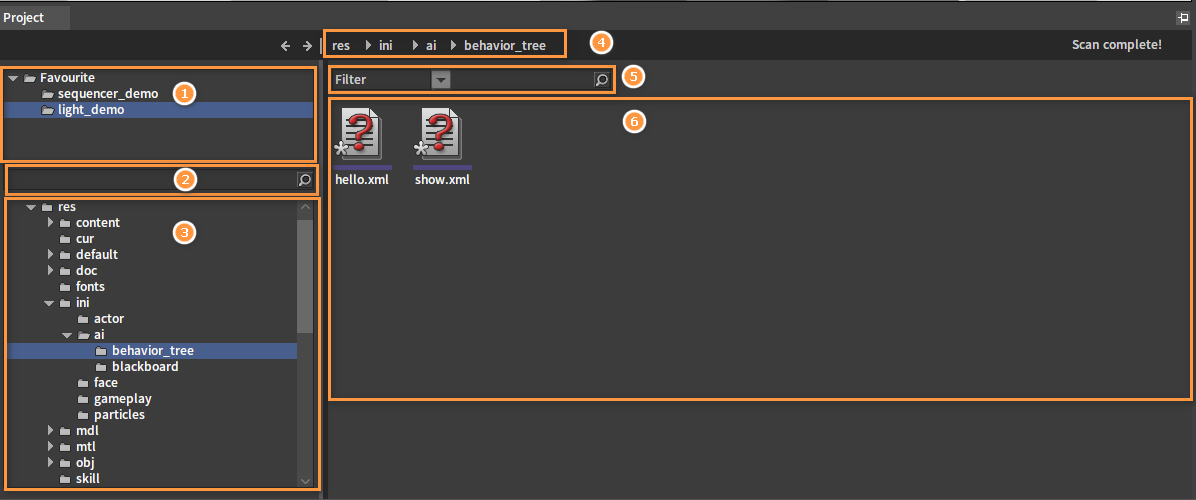Expand the mdl folder
Image resolution: width=1196 pixels, height=500 pixels.
pos(51,431)
